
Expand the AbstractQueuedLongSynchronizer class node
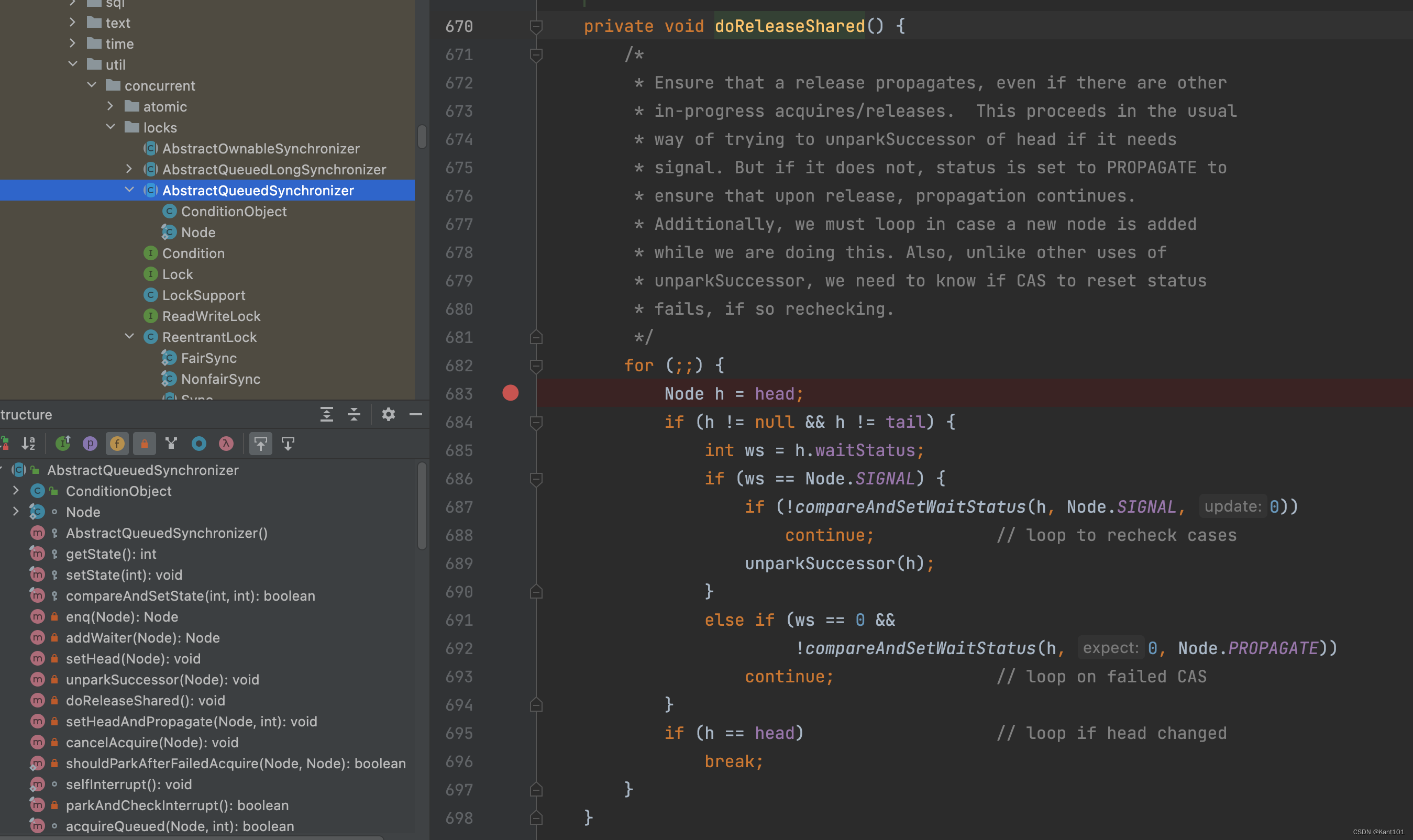click(129, 169)
